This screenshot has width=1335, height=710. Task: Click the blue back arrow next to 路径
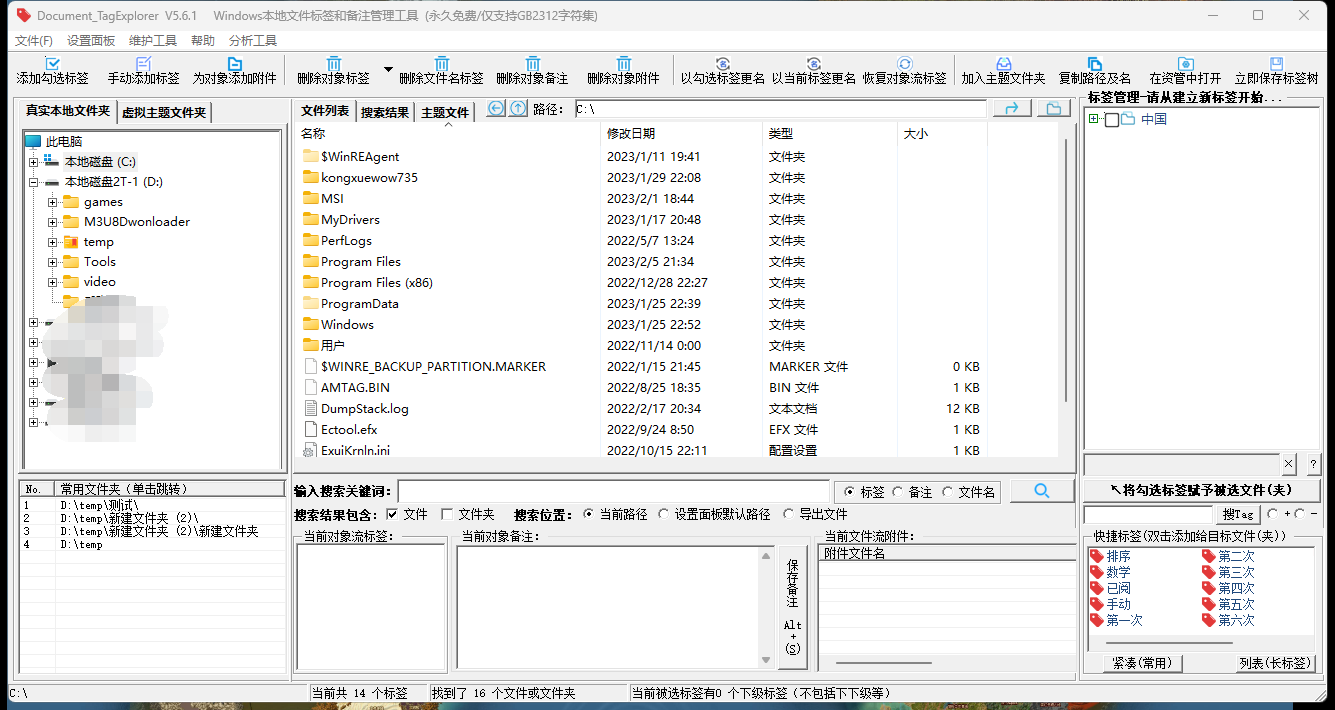[496, 109]
